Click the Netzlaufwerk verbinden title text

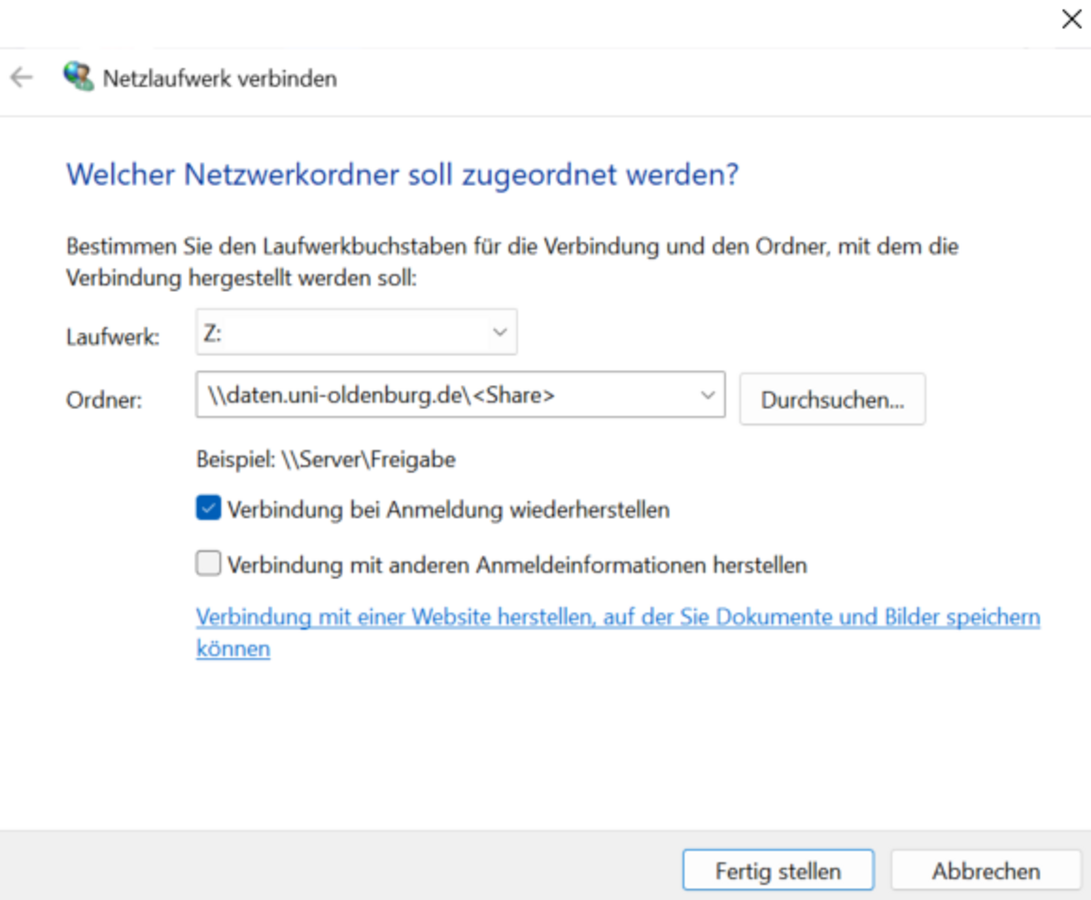220,78
